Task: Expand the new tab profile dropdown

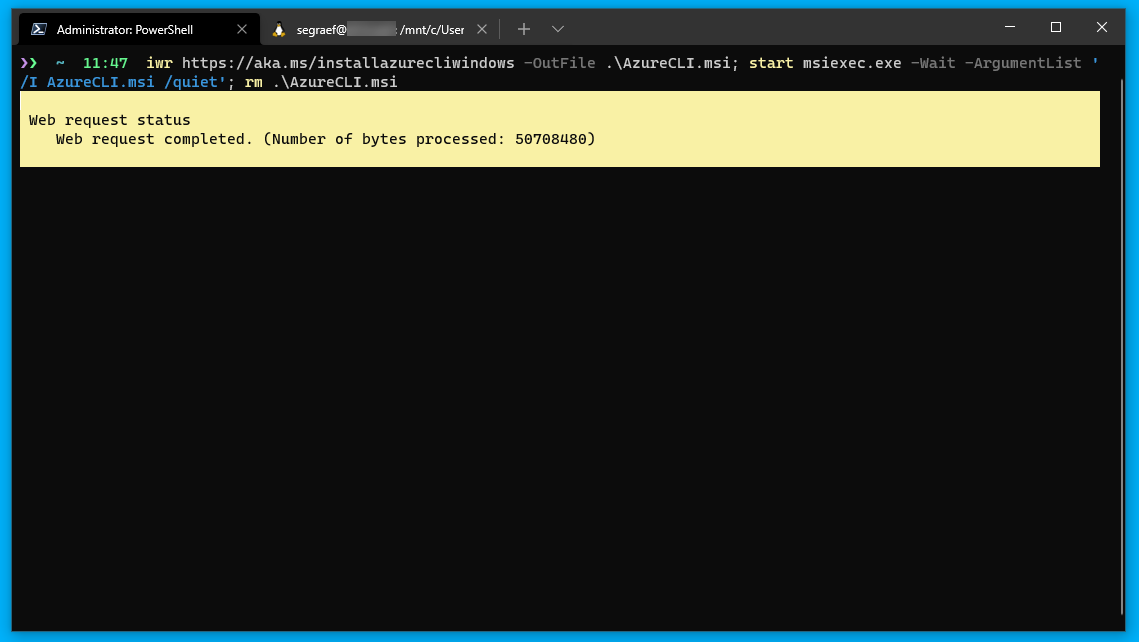Action: (x=558, y=29)
